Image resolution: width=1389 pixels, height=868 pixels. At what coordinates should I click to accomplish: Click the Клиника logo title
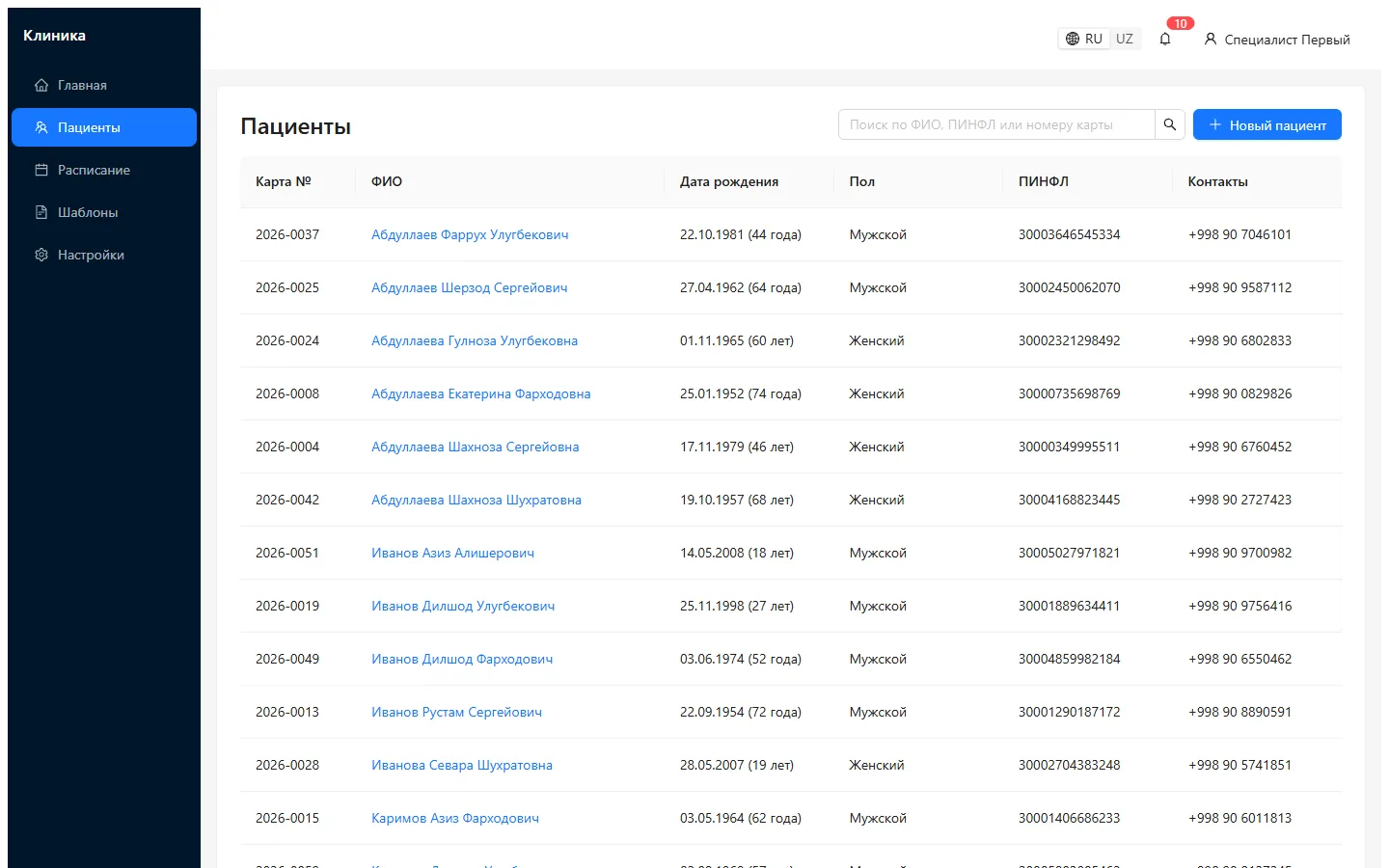pos(54,35)
